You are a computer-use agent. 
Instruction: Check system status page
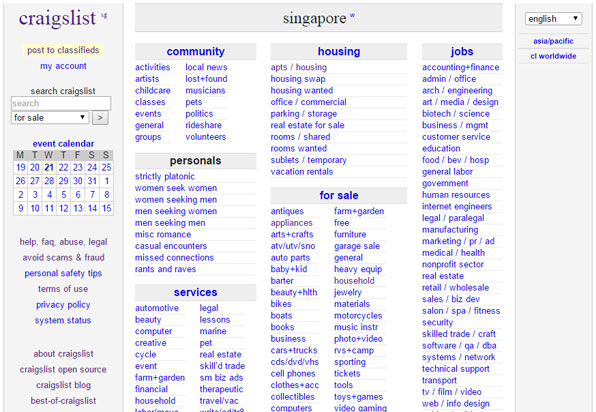pyautogui.click(x=63, y=320)
